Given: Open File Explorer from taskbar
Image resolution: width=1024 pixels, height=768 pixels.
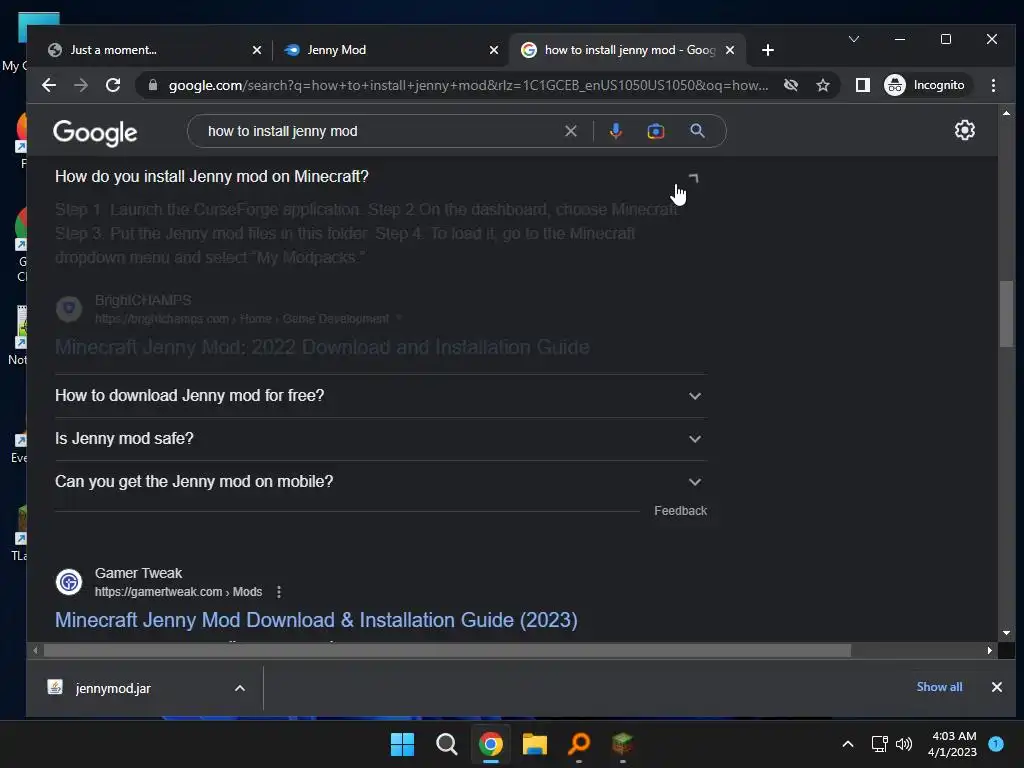Looking at the screenshot, I should tap(534, 744).
